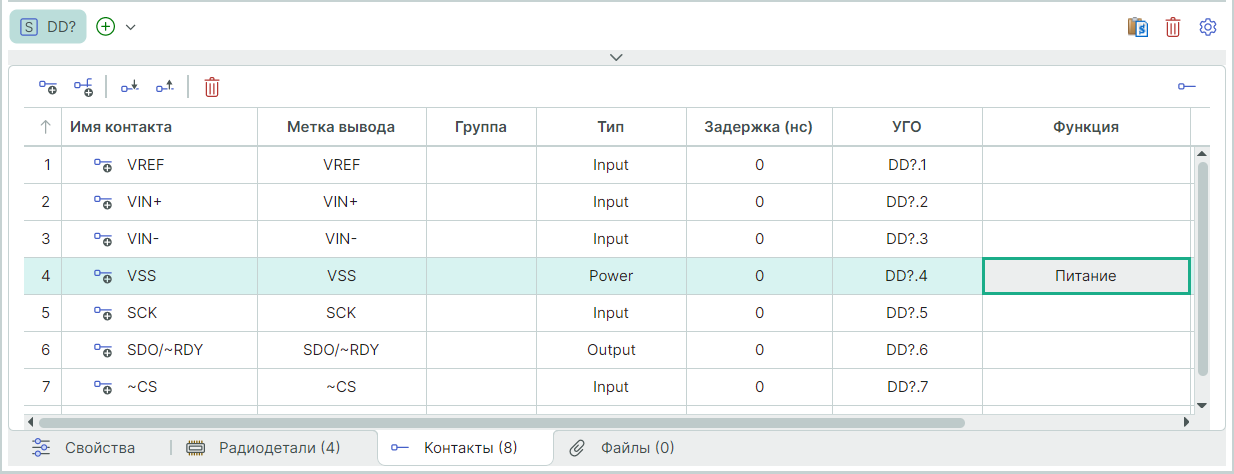1234x474 pixels.
Task: Click the pin icon at the toolbar's right end
Action: click(1187, 87)
